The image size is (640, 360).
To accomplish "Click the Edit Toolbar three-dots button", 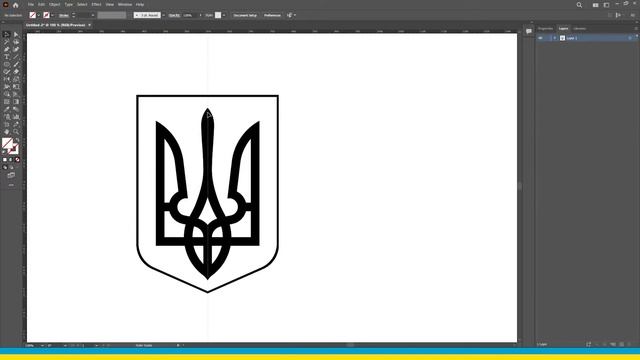I will pos(11,185).
